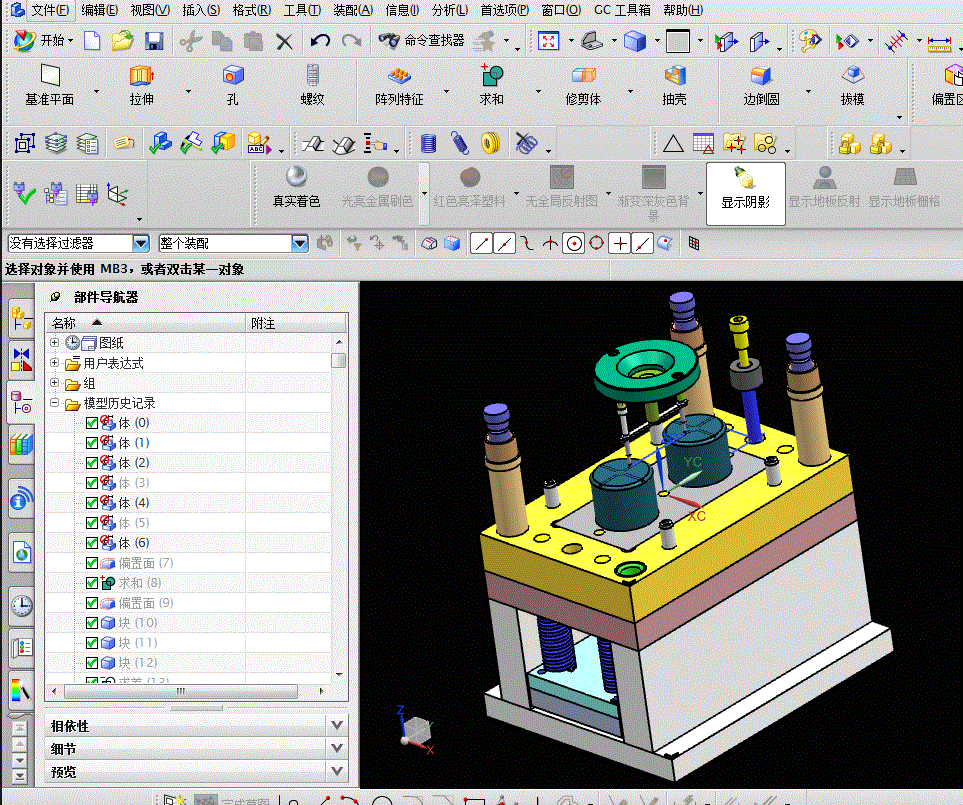963x805 pixels.
Task: Toggle checkbox for 体 (2)
Action: [92, 463]
